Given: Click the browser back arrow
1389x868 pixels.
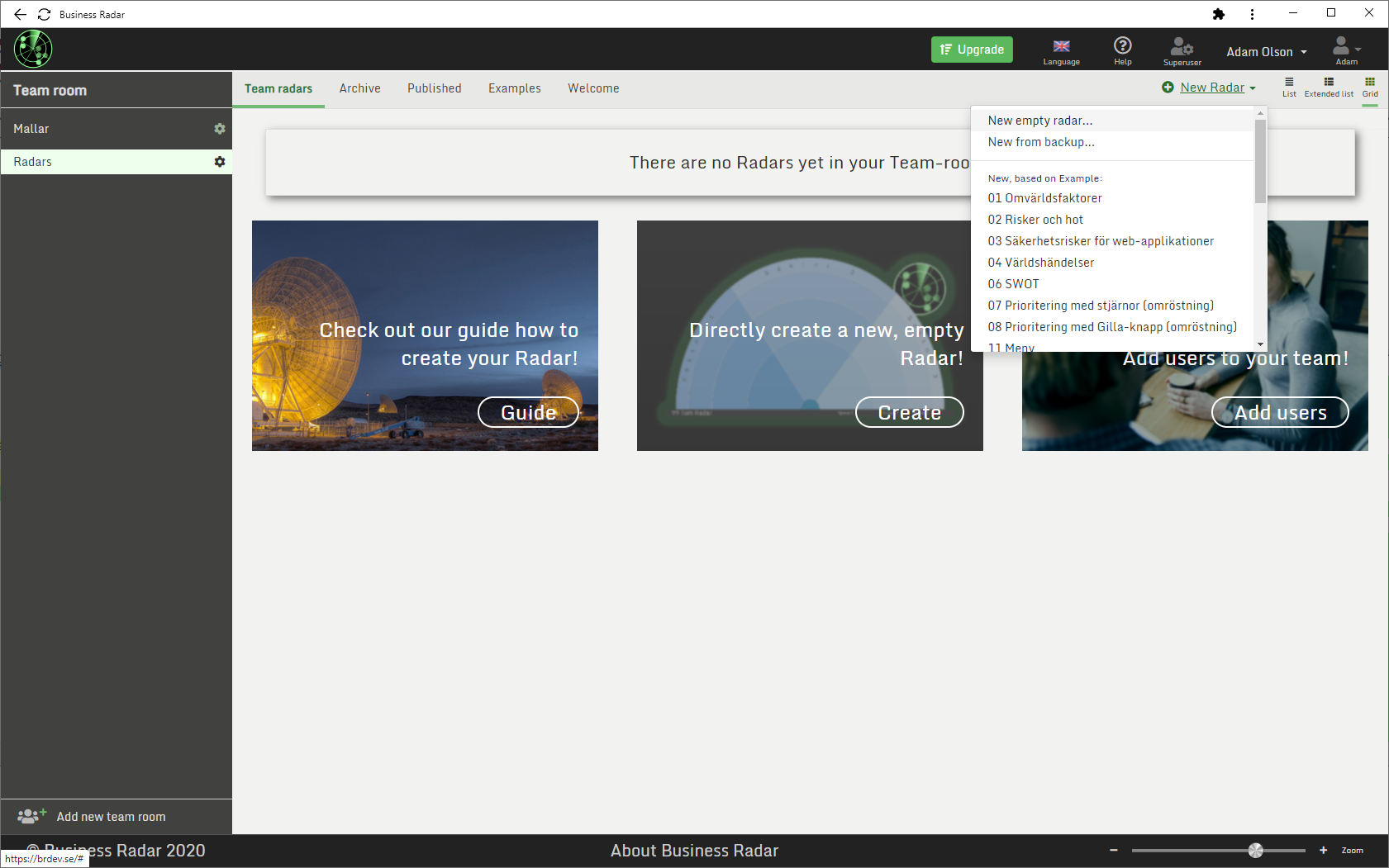Looking at the screenshot, I should [x=20, y=14].
